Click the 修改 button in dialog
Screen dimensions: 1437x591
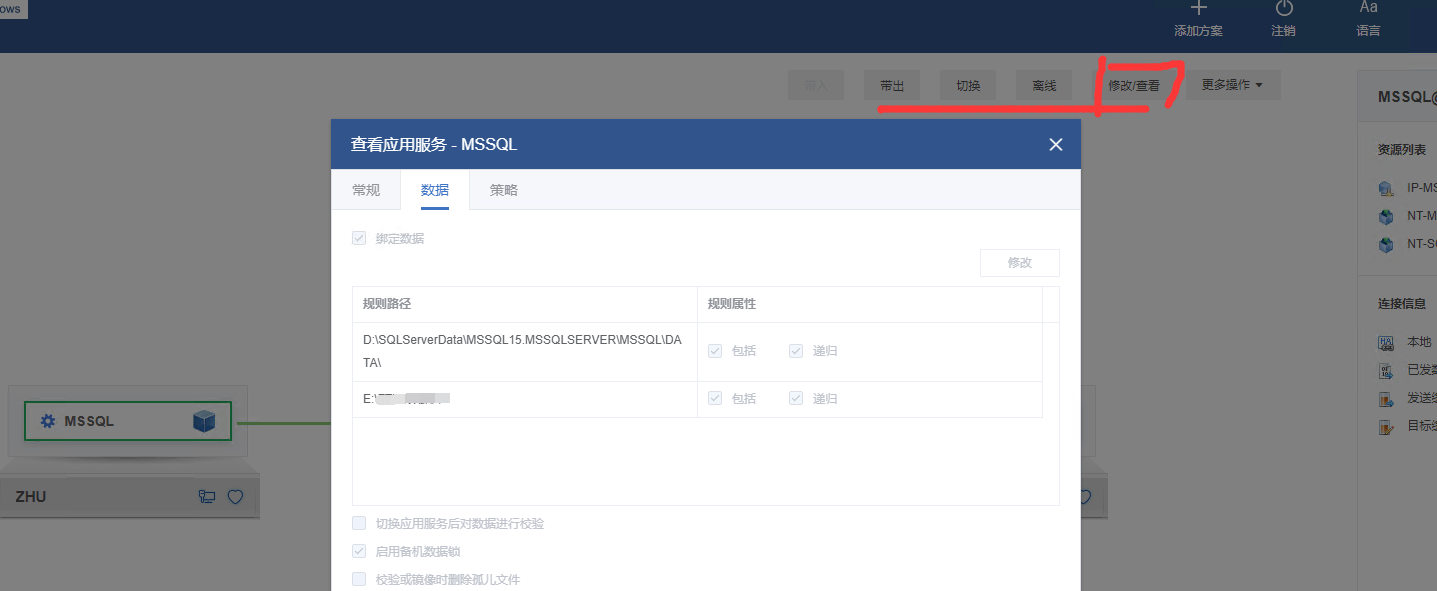pyautogui.click(x=1019, y=263)
